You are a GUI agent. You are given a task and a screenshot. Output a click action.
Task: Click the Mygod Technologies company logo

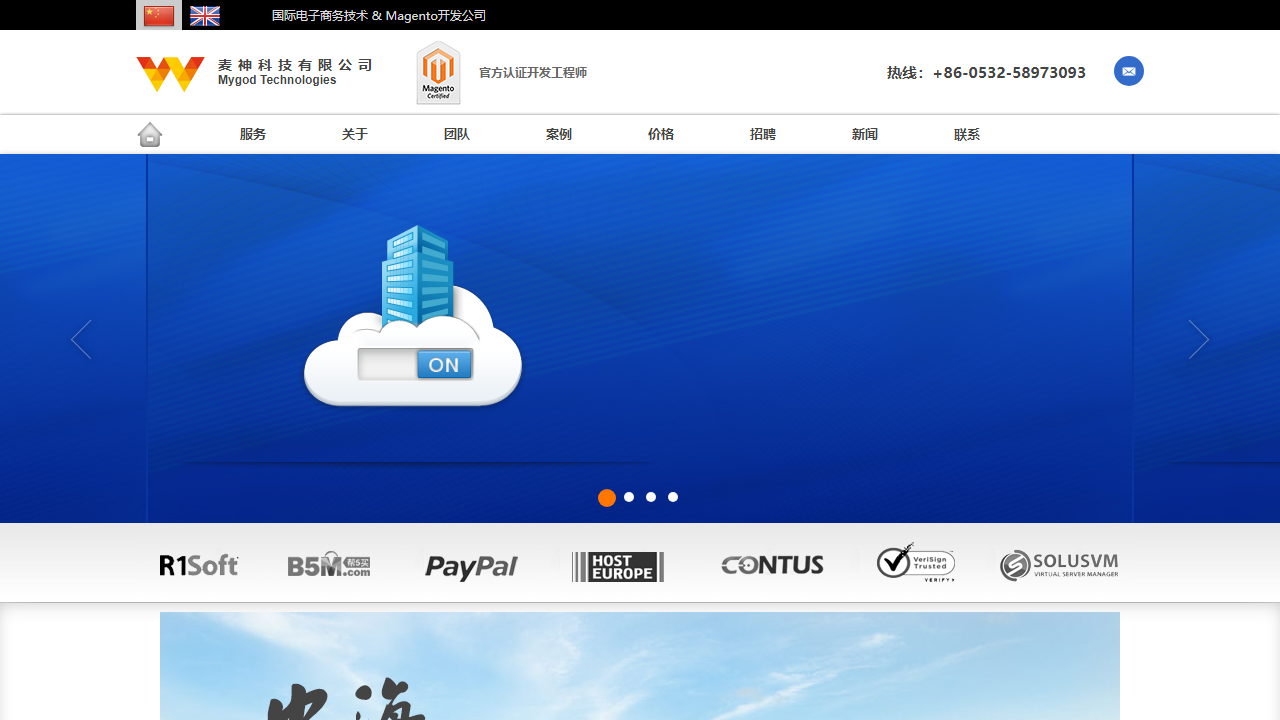click(x=254, y=73)
